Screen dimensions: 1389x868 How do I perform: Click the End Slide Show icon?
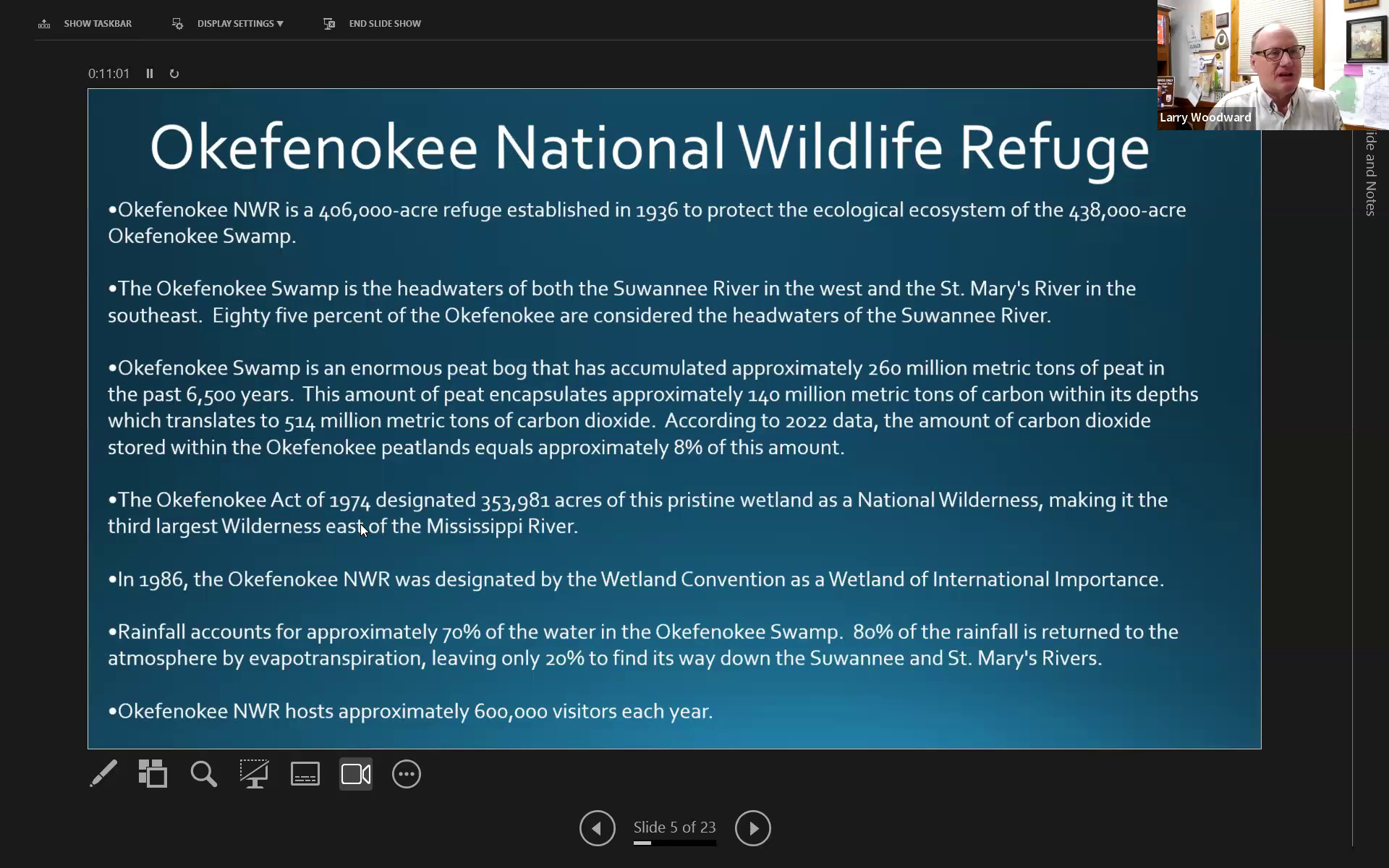(x=329, y=24)
